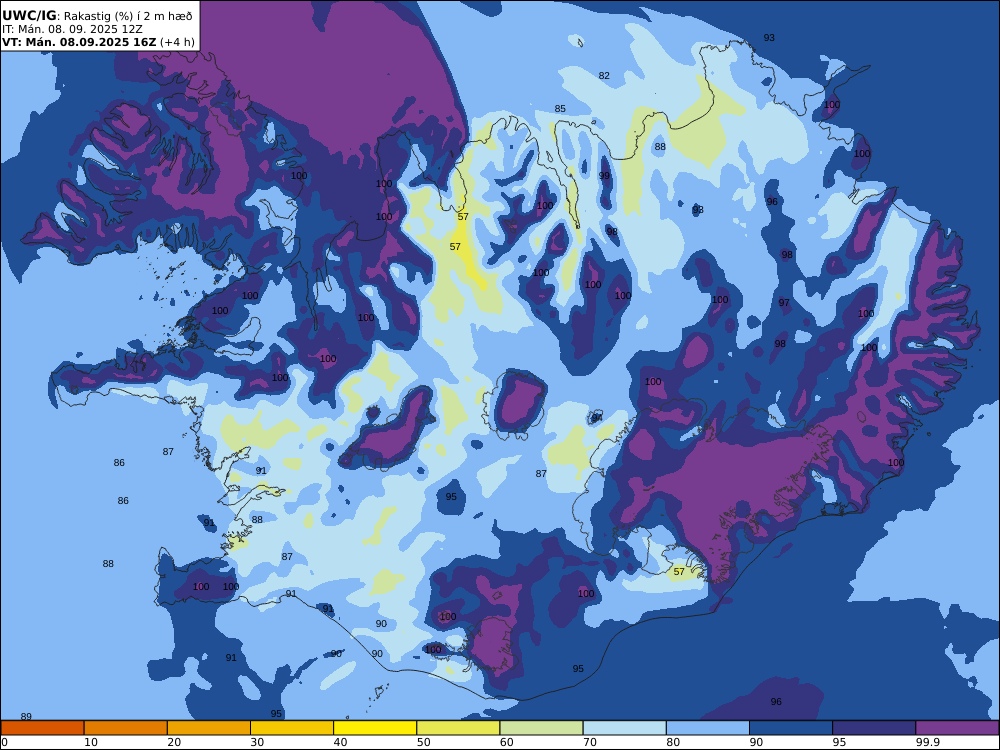Click the legend tick label 20
The width and height of the screenshot is (1000, 750).
point(174,742)
